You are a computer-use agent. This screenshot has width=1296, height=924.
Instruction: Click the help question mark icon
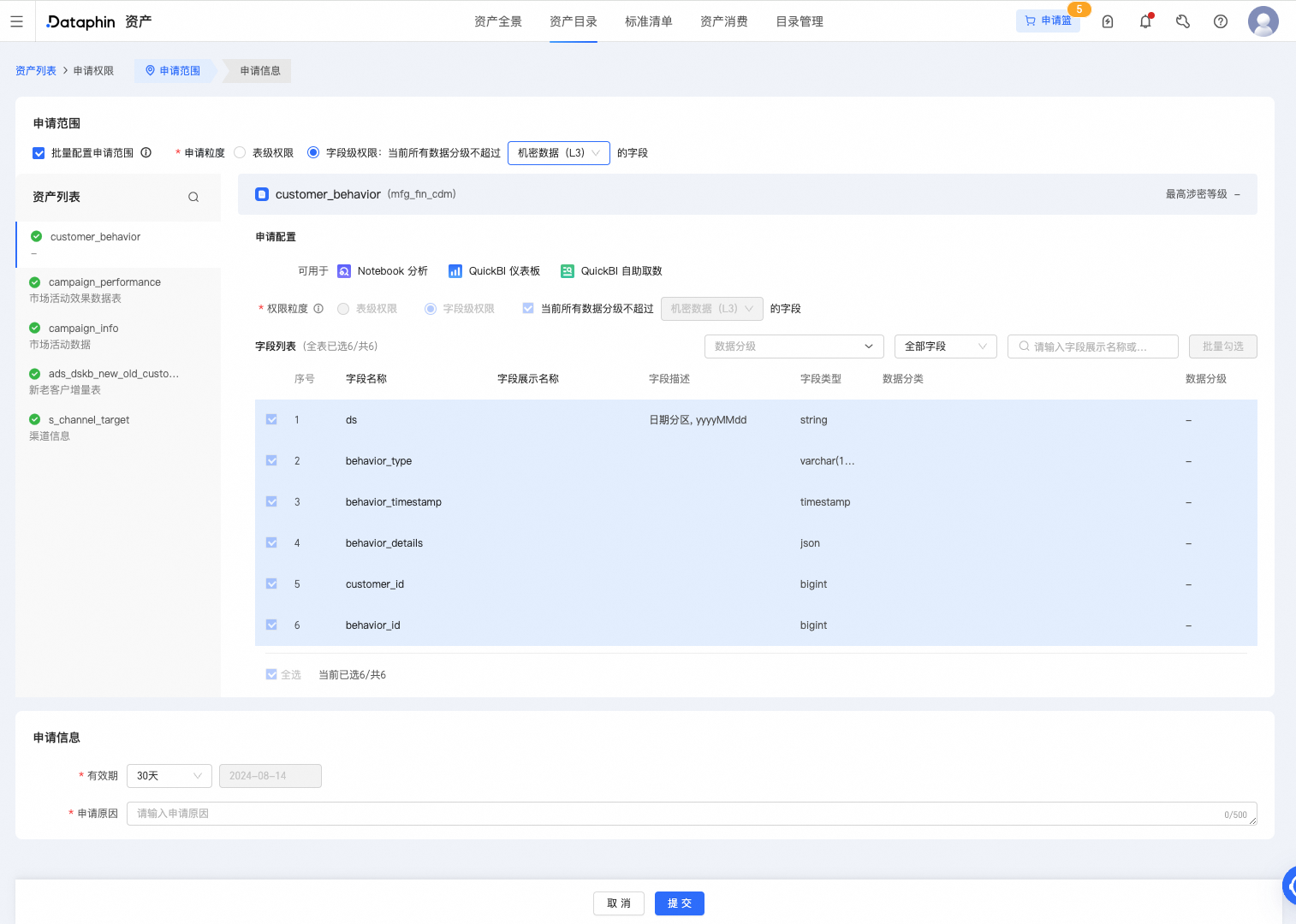(1220, 21)
